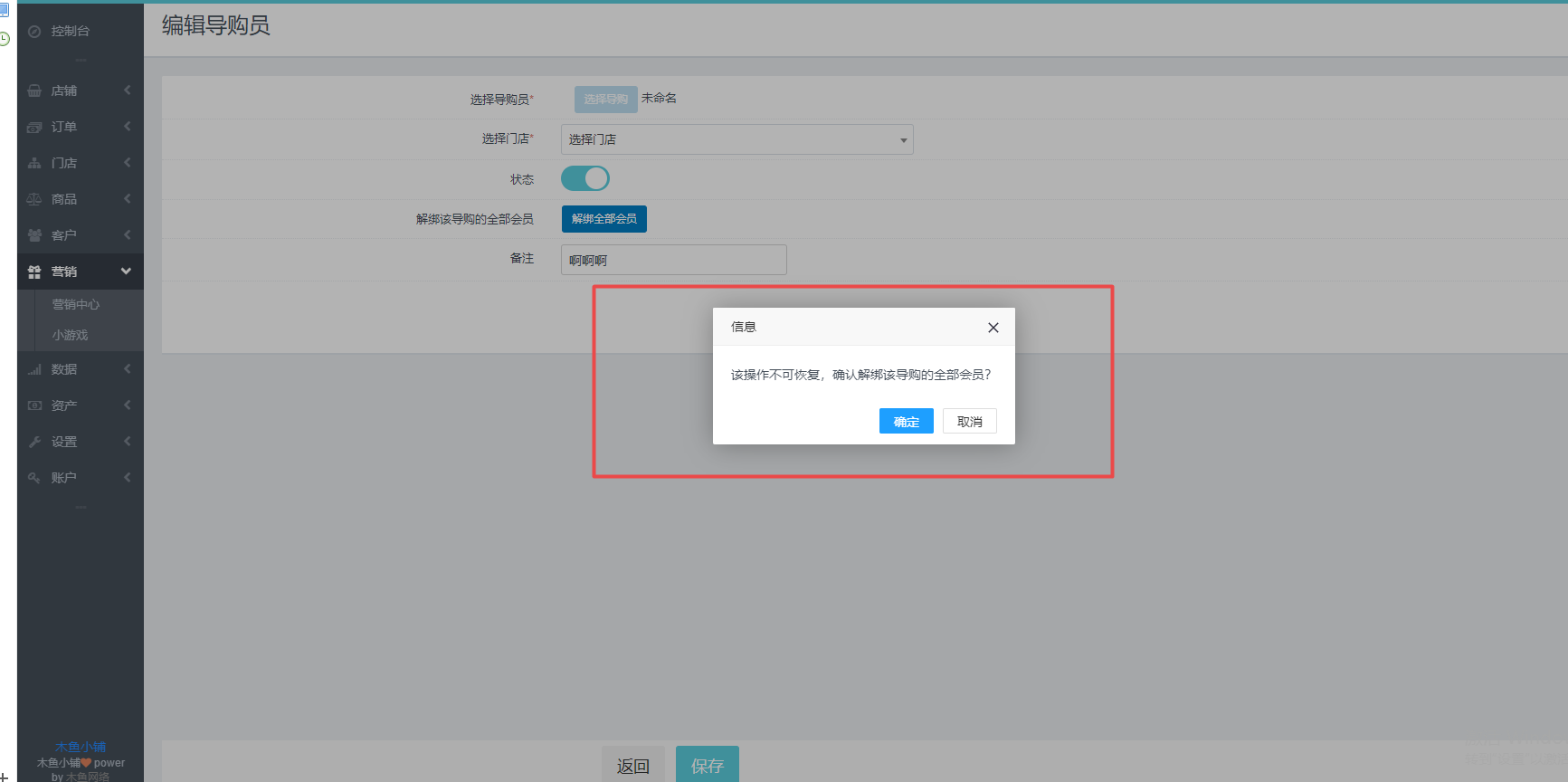
Task: Select the 数据 menu label
Action: click(x=64, y=369)
